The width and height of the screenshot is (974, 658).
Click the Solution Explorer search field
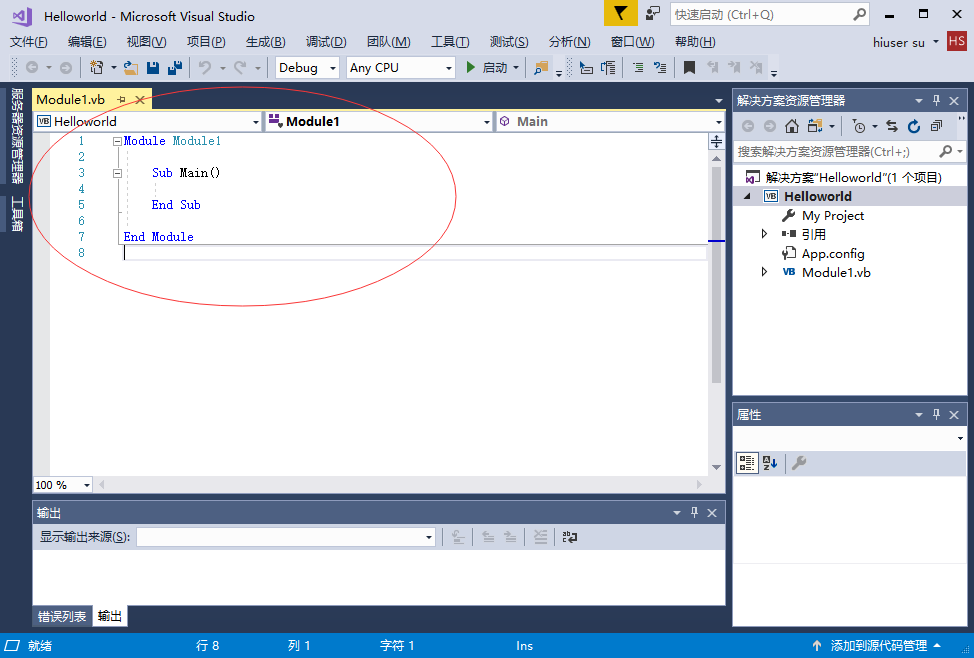click(850, 151)
